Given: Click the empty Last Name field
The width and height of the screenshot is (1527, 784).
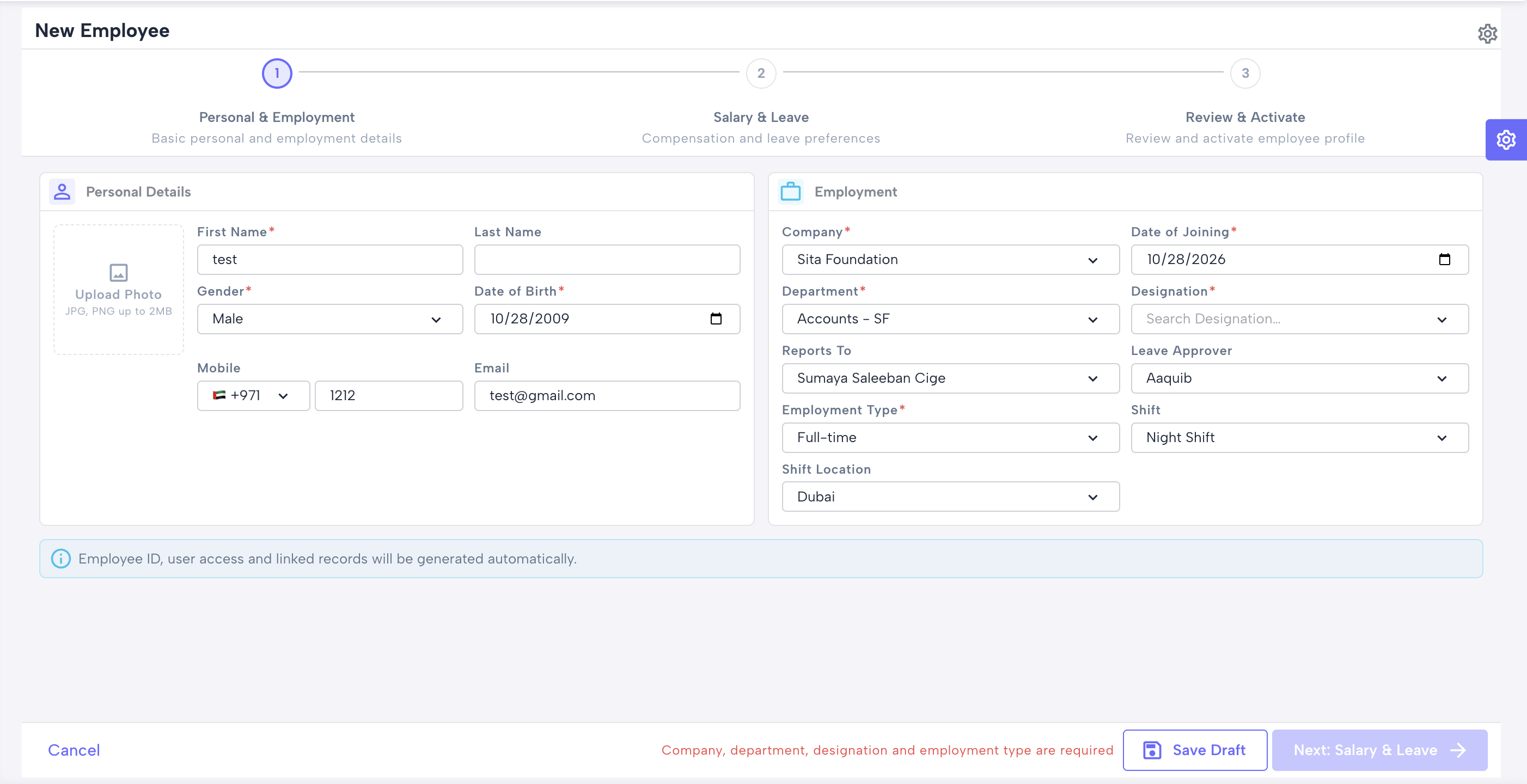Looking at the screenshot, I should (x=607, y=260).
